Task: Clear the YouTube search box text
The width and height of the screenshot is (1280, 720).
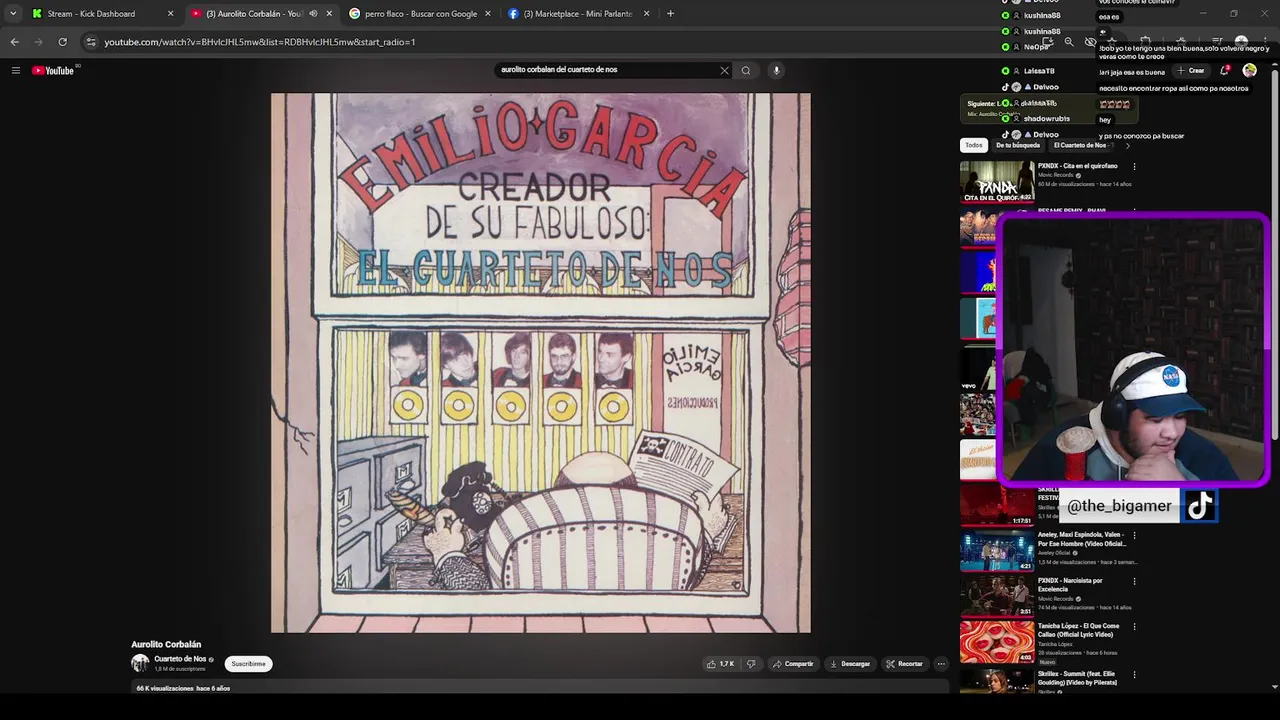Action: point(724,70)
